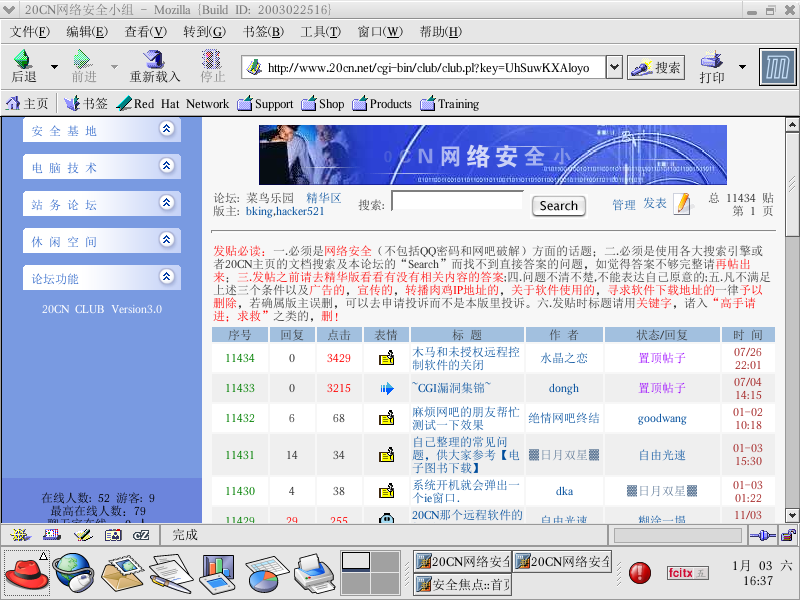Open author link 水晶之恋
800x600 pixels.
564,358
